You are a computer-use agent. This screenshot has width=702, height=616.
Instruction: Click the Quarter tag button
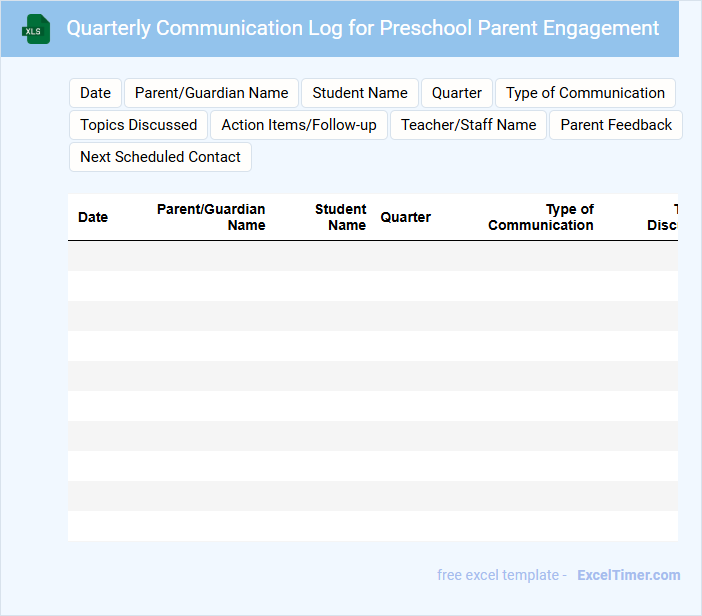(x=457, y=93)
